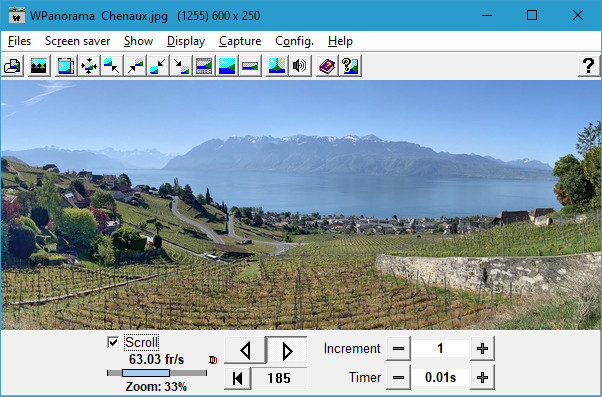The height and width of the screenshot is (397, 602).
Task: Click the 63.03 fr/s frame rate text
Action: click(x=157, y=359)
